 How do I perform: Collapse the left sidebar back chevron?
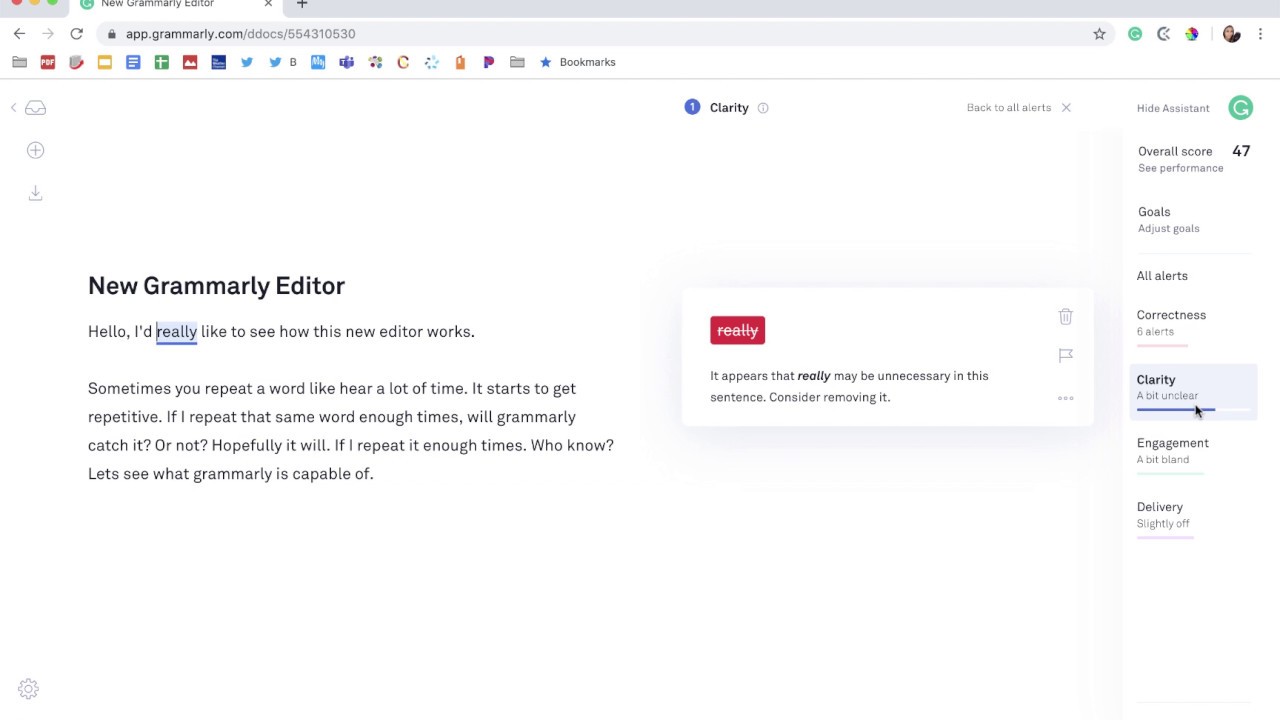click(x=13, y=108)
